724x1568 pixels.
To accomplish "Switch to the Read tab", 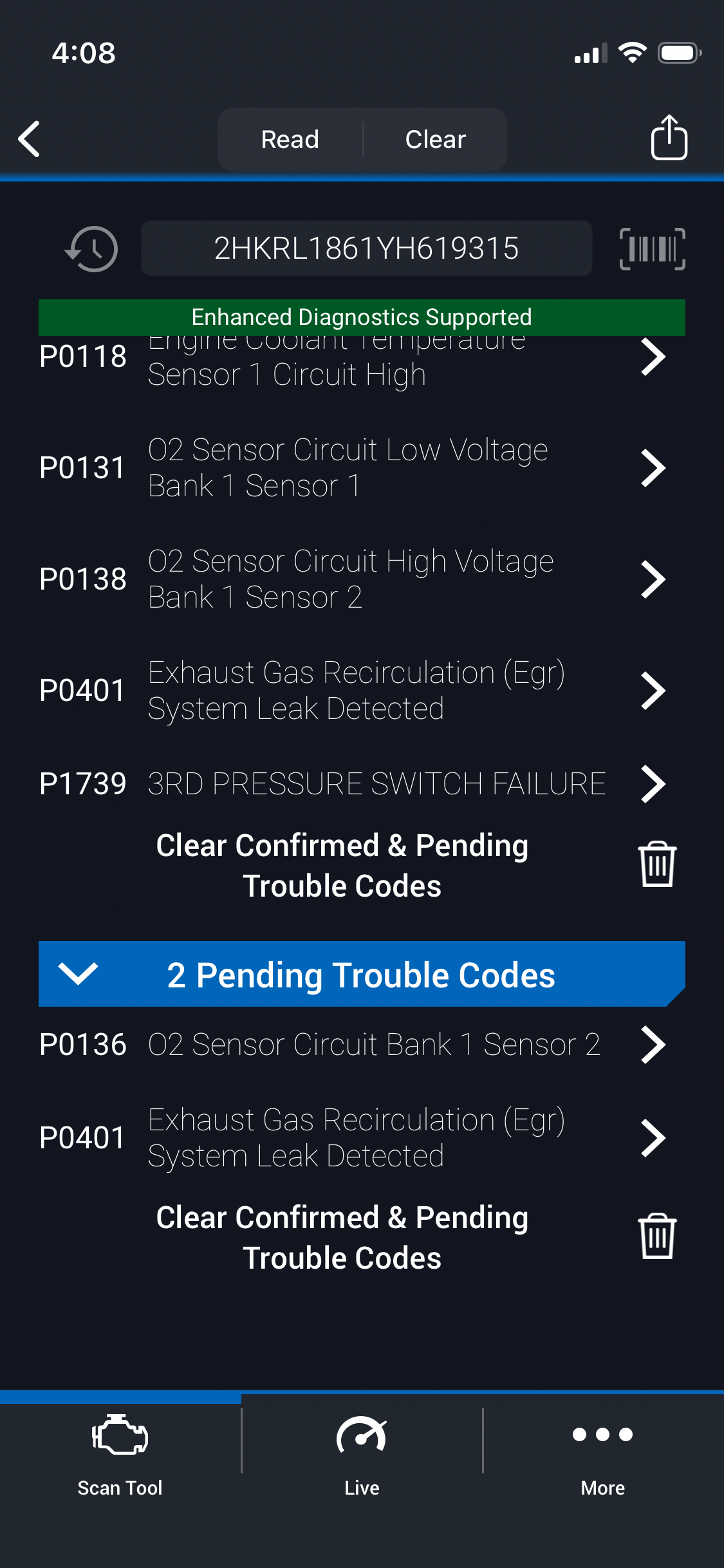I will point(290,140).
